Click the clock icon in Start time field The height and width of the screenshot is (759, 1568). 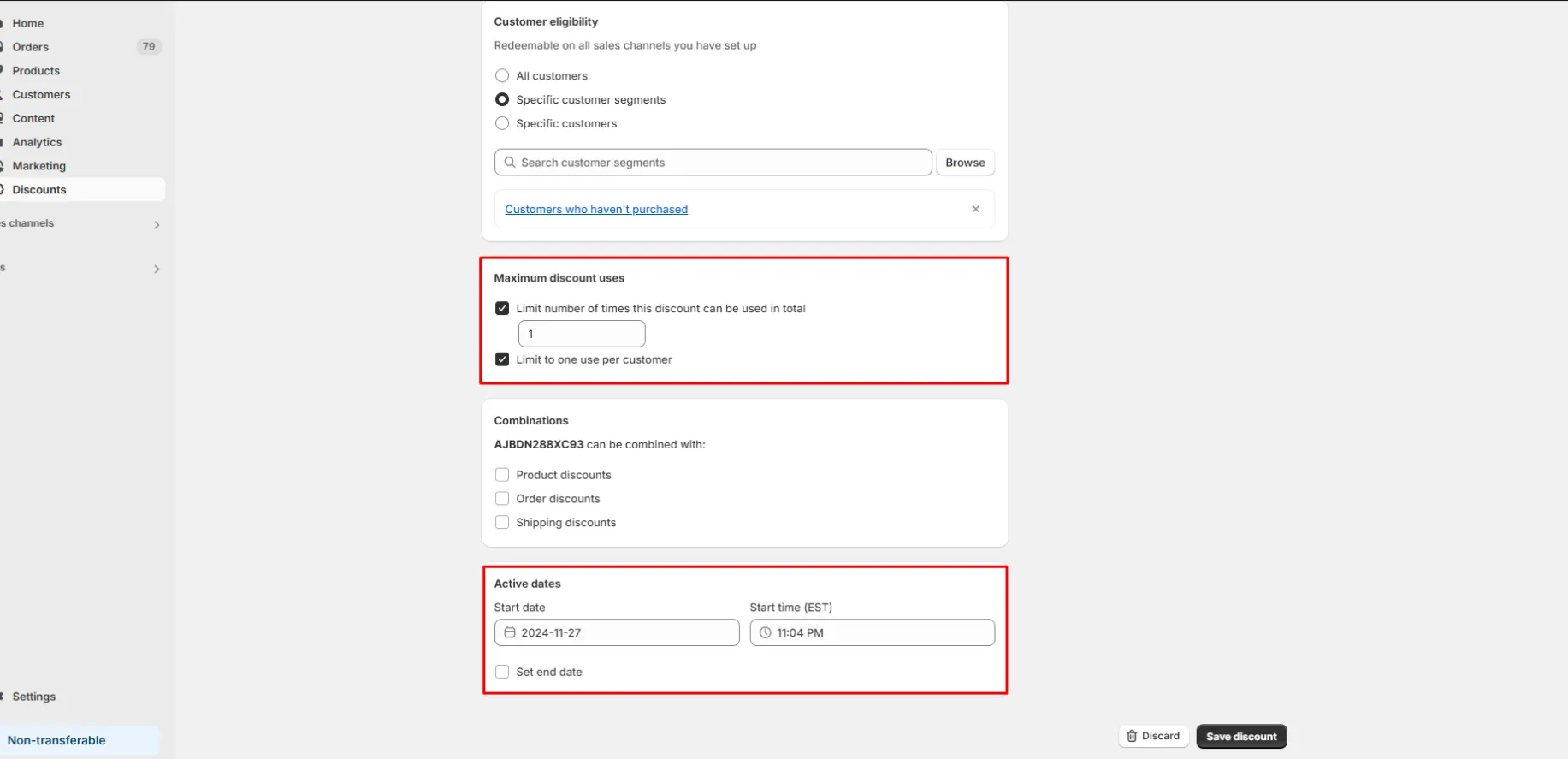click(766, 632)
